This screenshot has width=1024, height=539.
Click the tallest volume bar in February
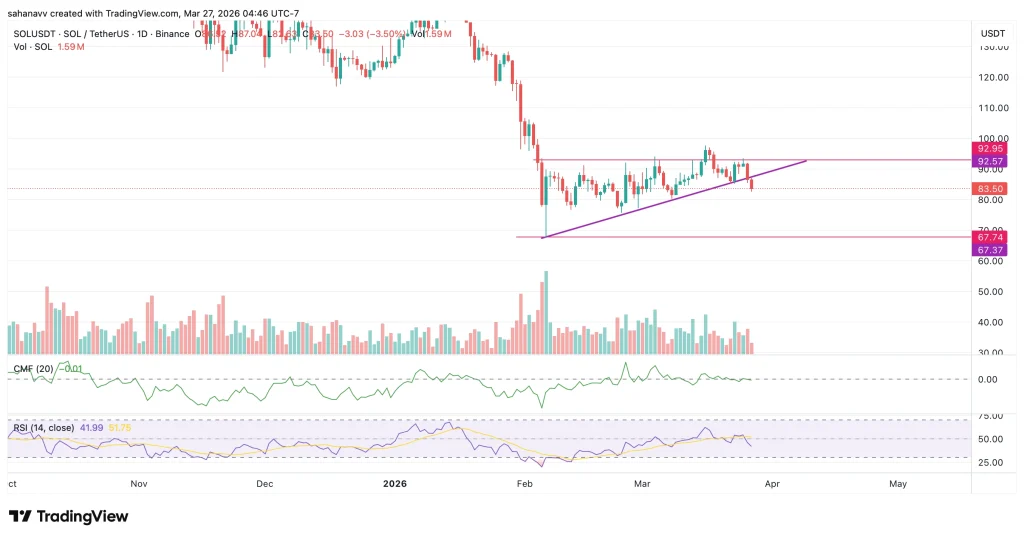coord(546,312)
